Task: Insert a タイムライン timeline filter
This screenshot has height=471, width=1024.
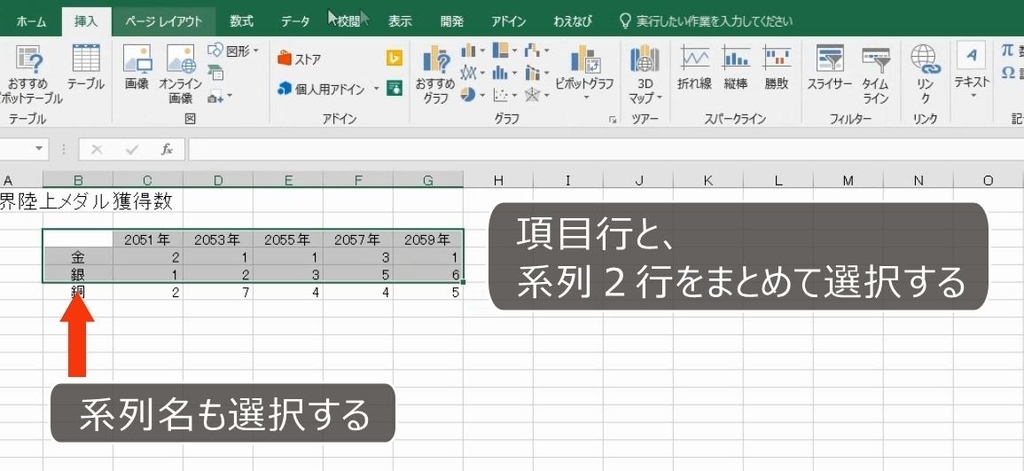Action: [x=875, y=75]
